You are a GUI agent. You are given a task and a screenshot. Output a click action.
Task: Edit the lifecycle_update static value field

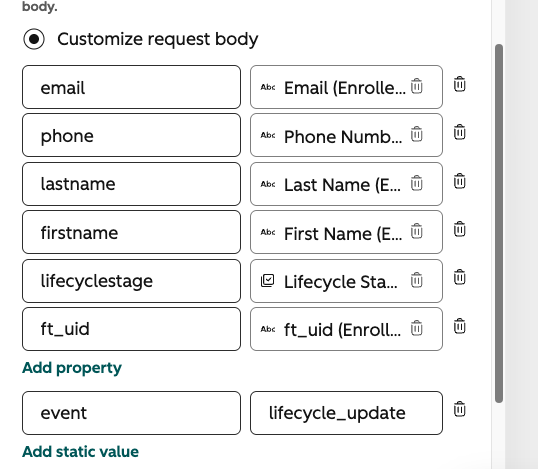pyautogui.click(x=347, y=413)
